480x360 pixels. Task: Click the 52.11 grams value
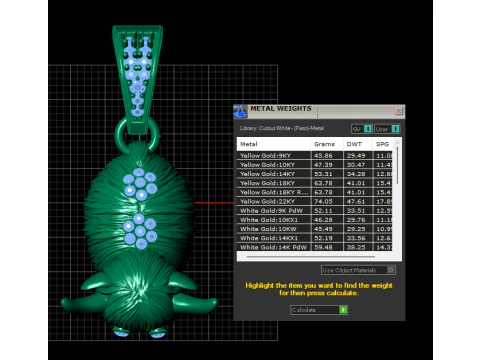pos(323,211)
